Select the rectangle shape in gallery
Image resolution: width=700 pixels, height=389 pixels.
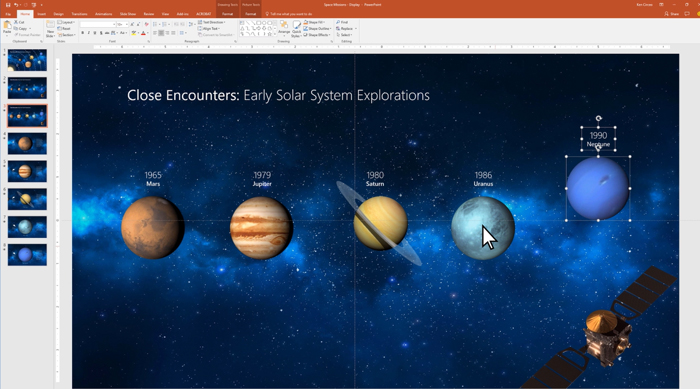pos(258,23)
